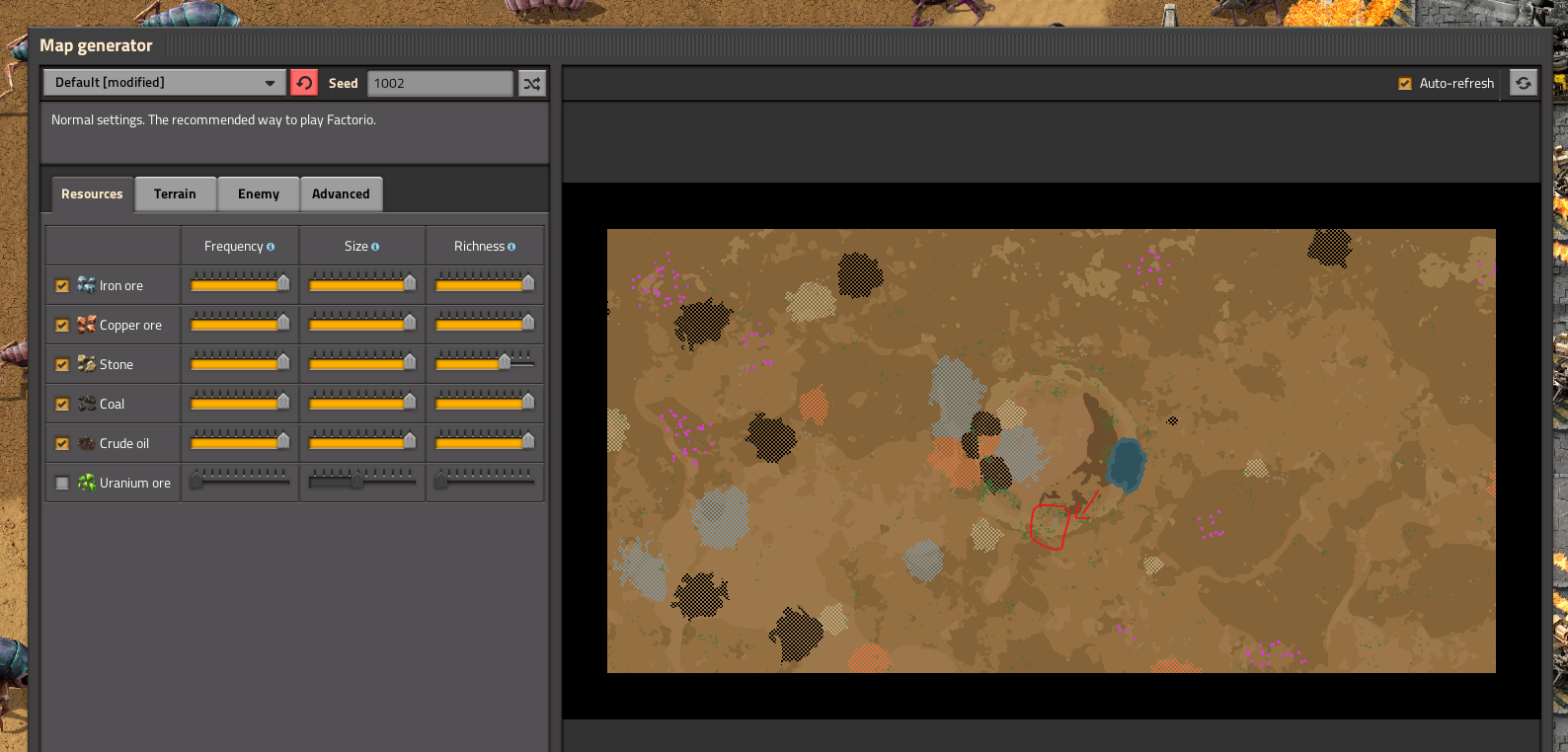Change the Coal richness slider
The height and width of the screenshot is (752, 1568).
click(x=485, y=403)
